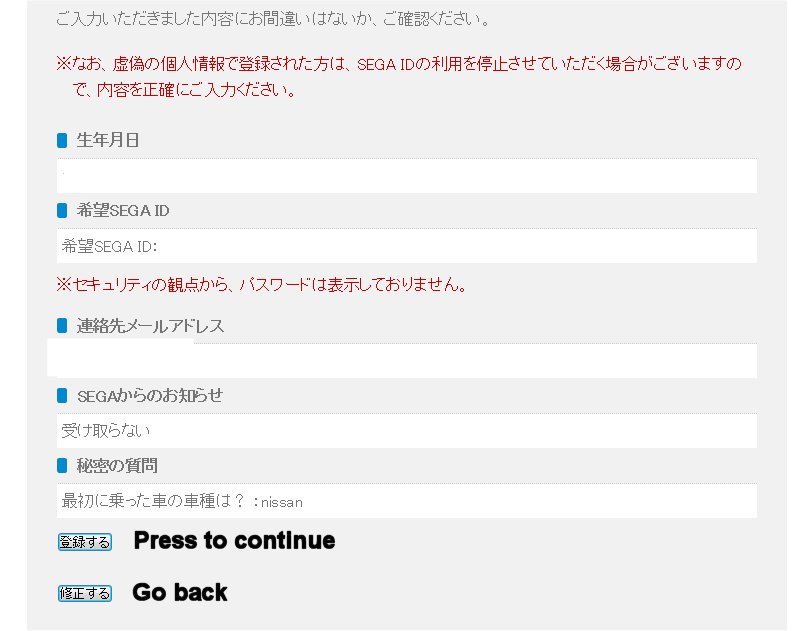Click the blue marker beside 連絡先メールアドレス
This screenshot has height=631, width=803.
tap(62, 326)
